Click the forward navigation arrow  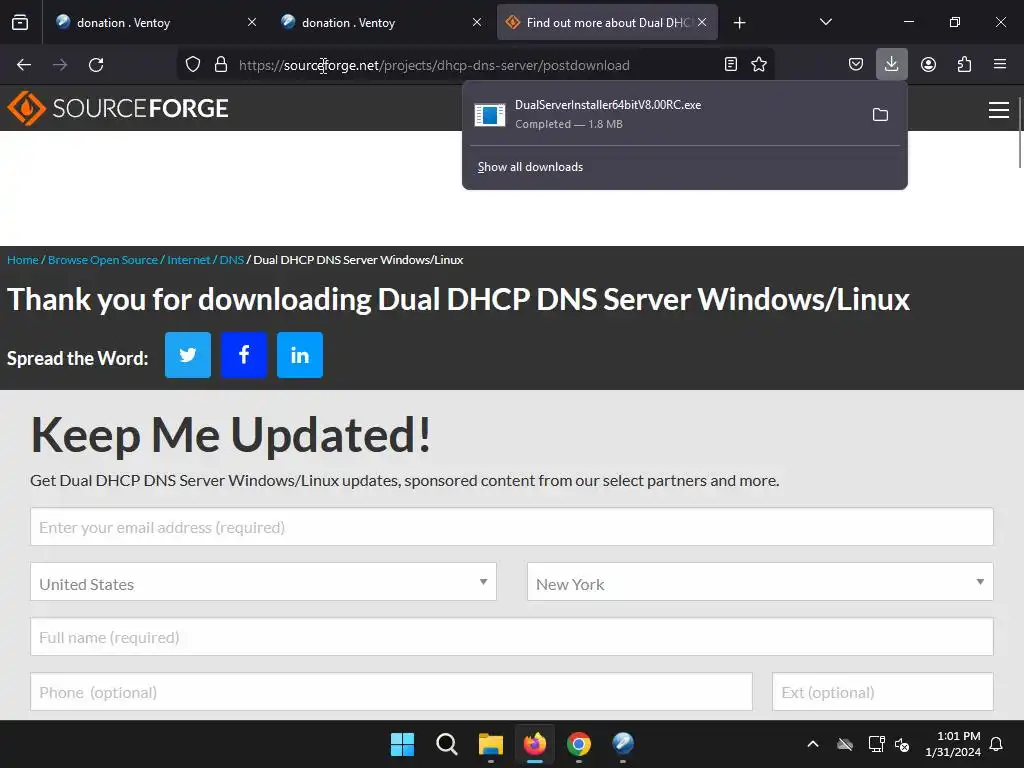(x=60, y=65)
